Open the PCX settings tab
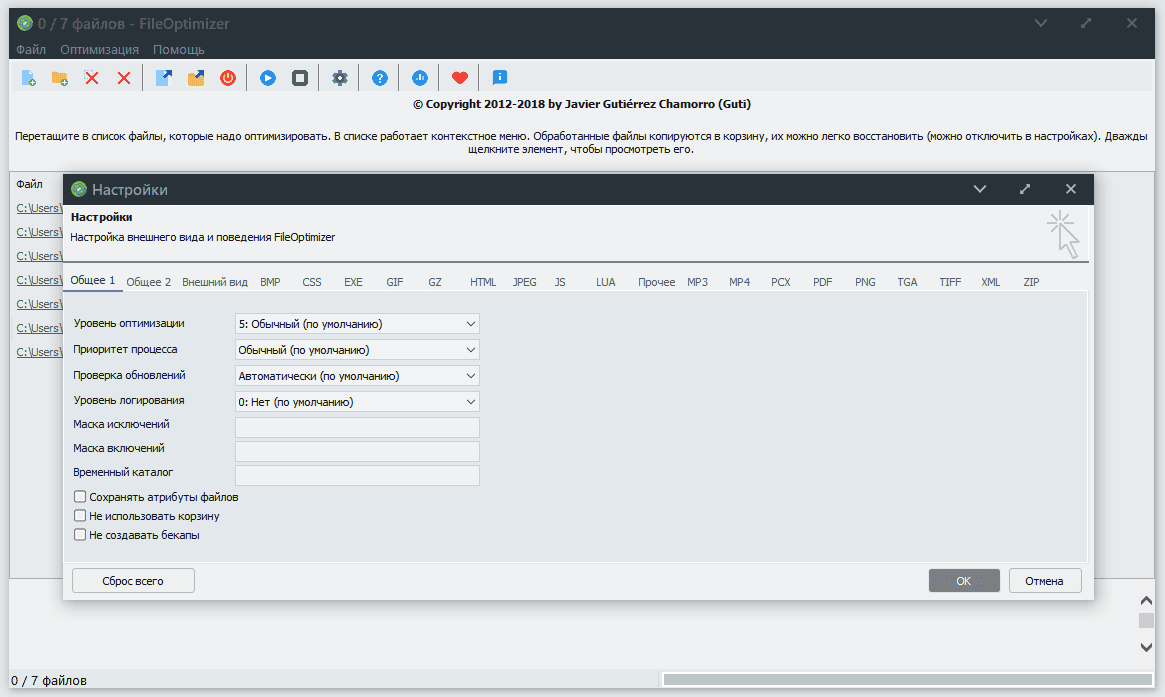 pos(781,282)
